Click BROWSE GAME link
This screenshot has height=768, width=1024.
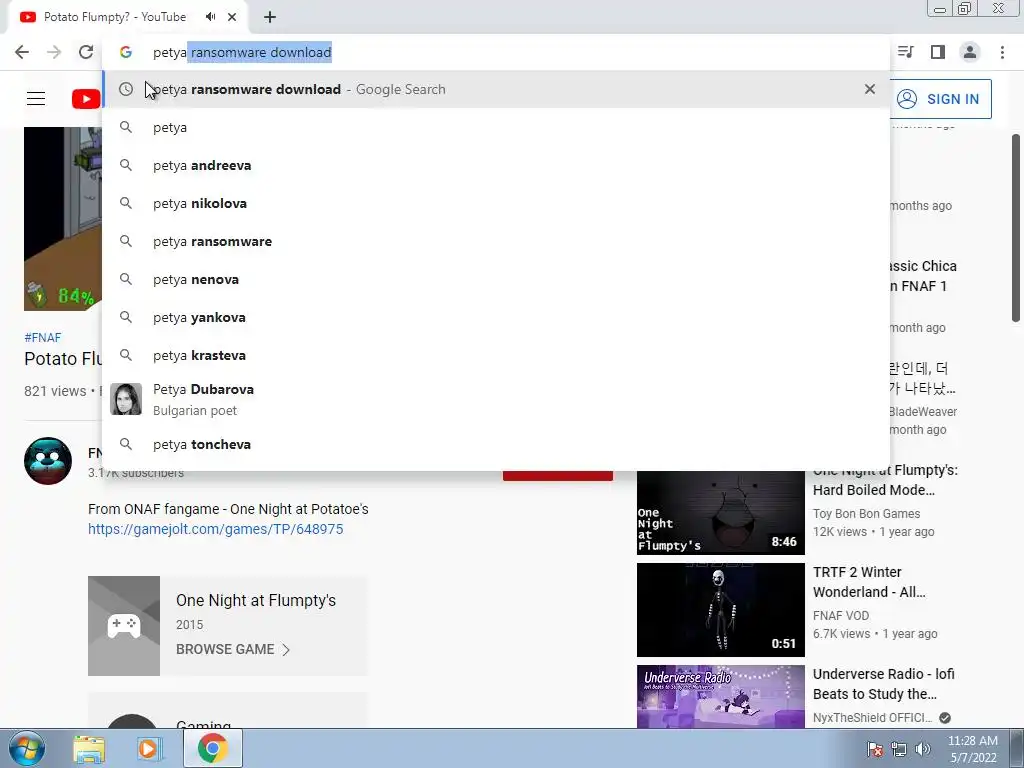pyautogui.click(x=233, y=649)
